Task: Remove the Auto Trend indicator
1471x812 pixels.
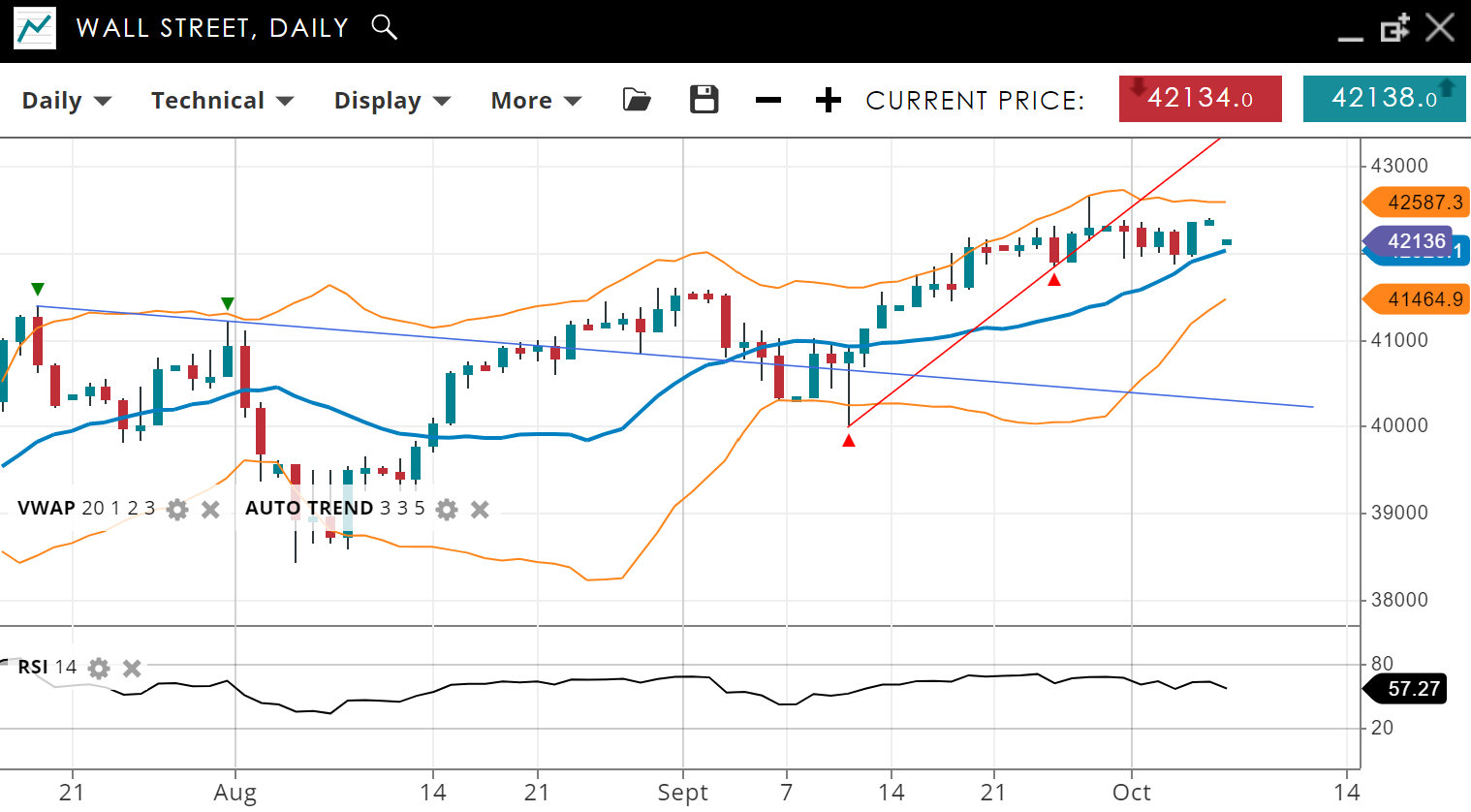Action: coord(480,510)
